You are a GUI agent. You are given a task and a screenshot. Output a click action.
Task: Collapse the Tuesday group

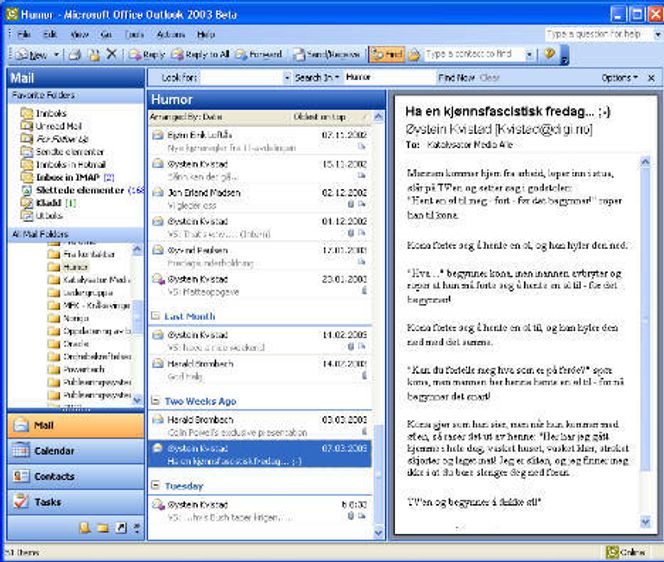[x=155, y=485]
